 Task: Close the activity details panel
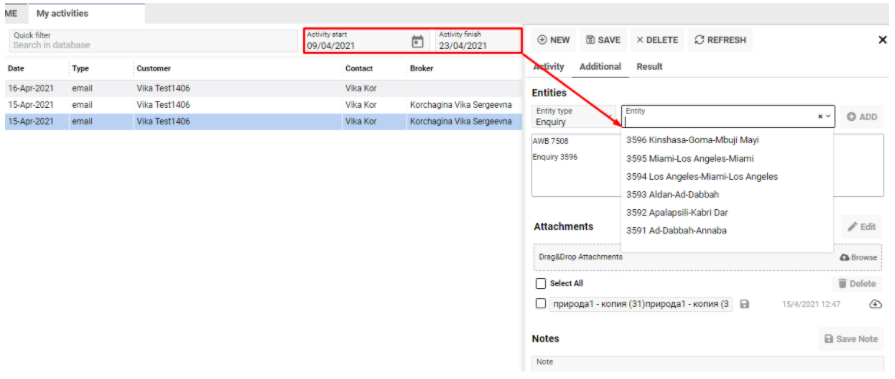coord(882,40)
